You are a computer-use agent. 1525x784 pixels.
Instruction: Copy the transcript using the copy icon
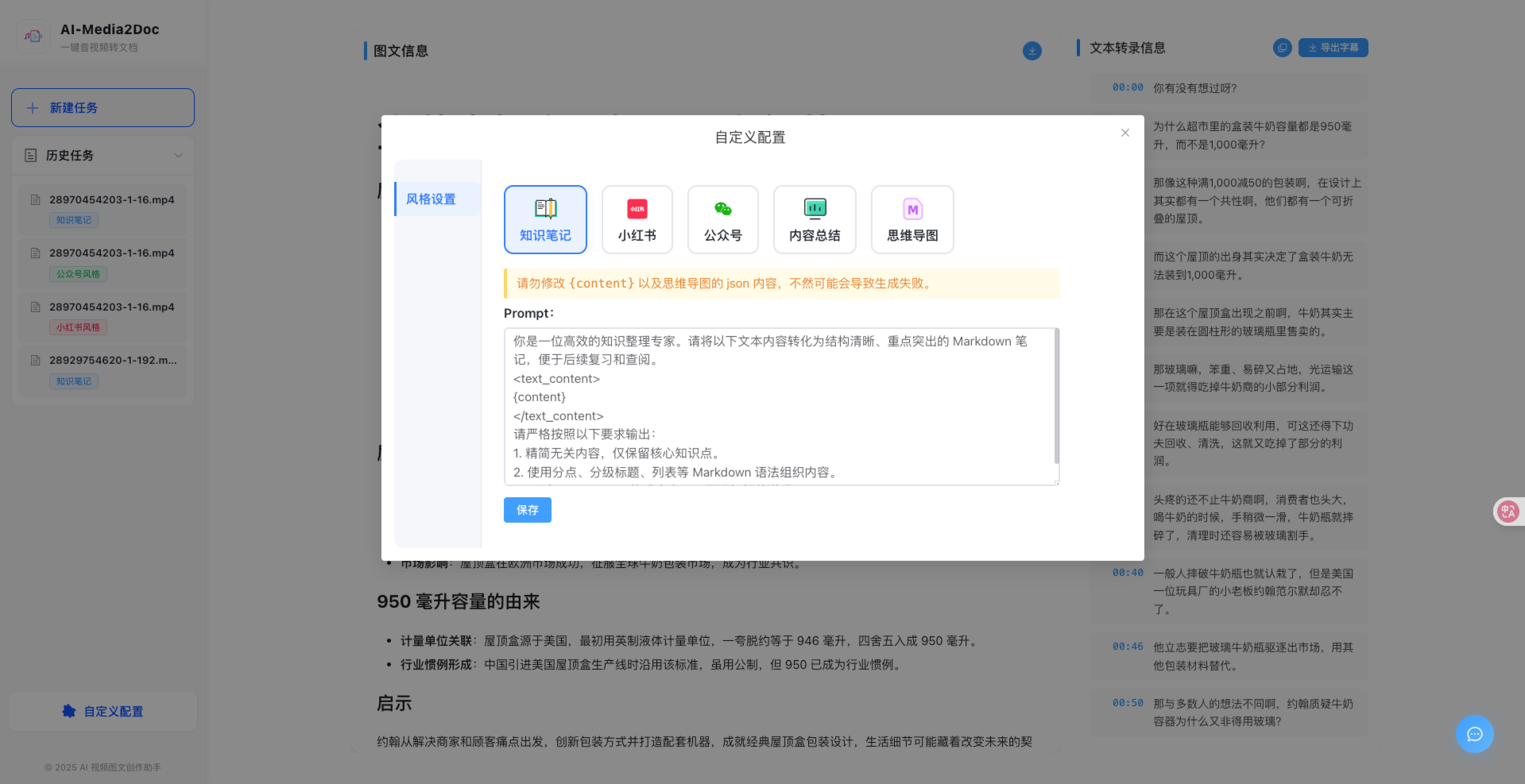(x=1282, y=47)
